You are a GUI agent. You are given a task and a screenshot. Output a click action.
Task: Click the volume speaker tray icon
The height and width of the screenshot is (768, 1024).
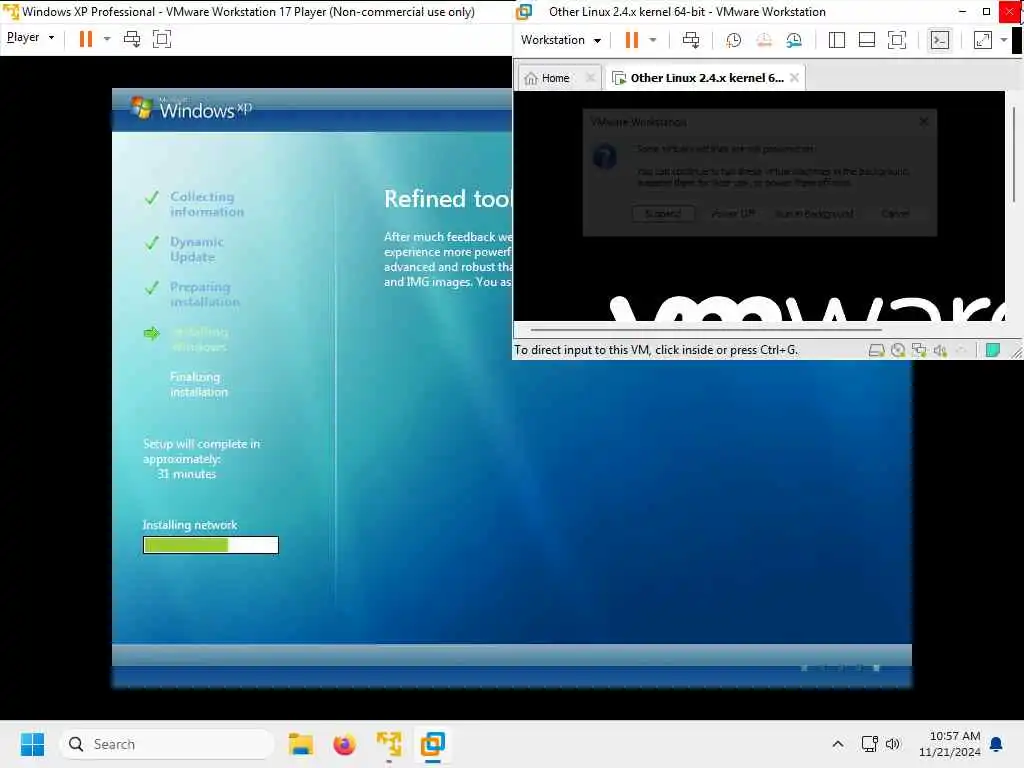(x=892, y=744)
